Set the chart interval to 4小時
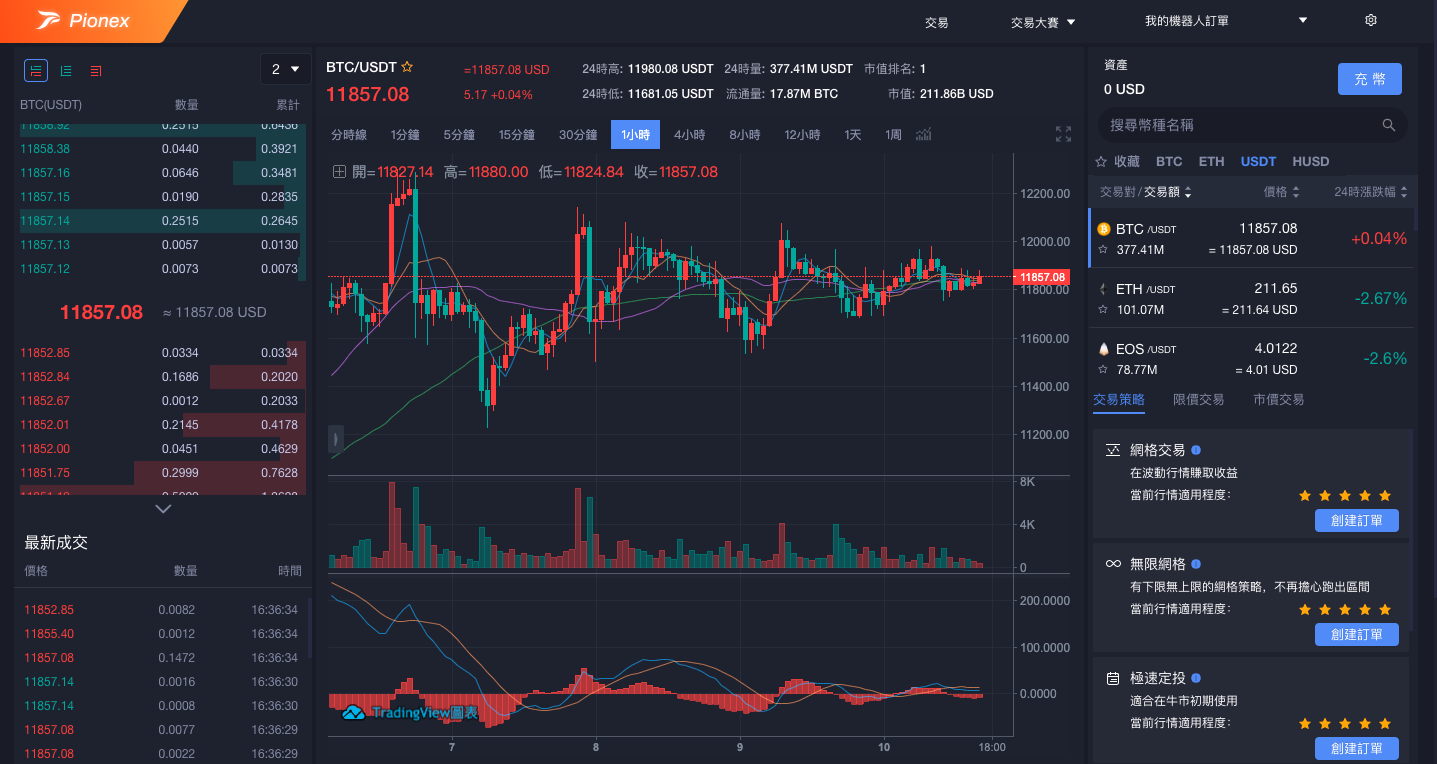This screenshot has height=764, width=1437. 690,135
